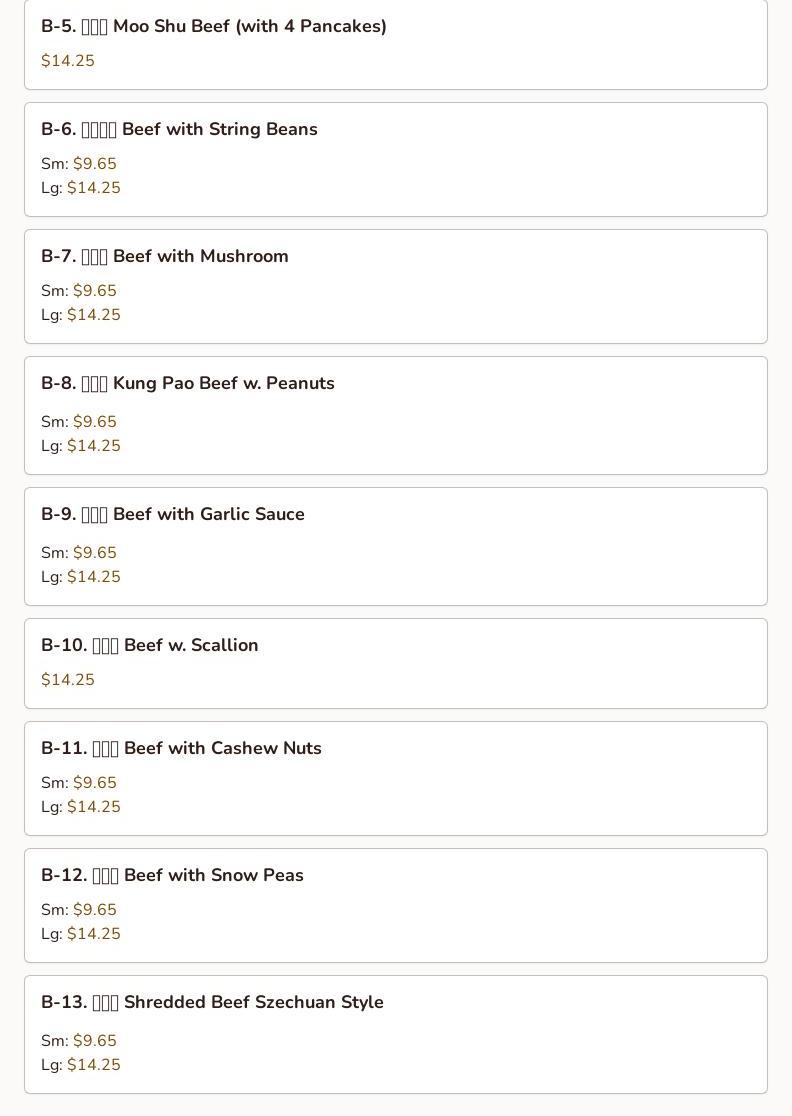Choose small size for Beef with String Beans
Image resolution: width=792 pixels, height=1116 pixels.
point(94,164)
